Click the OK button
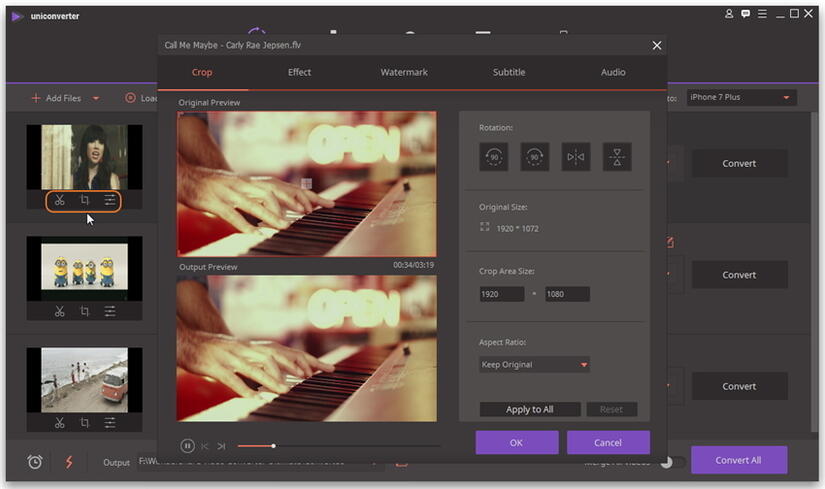The image size is (825, 489). click(x=517, y=443)
